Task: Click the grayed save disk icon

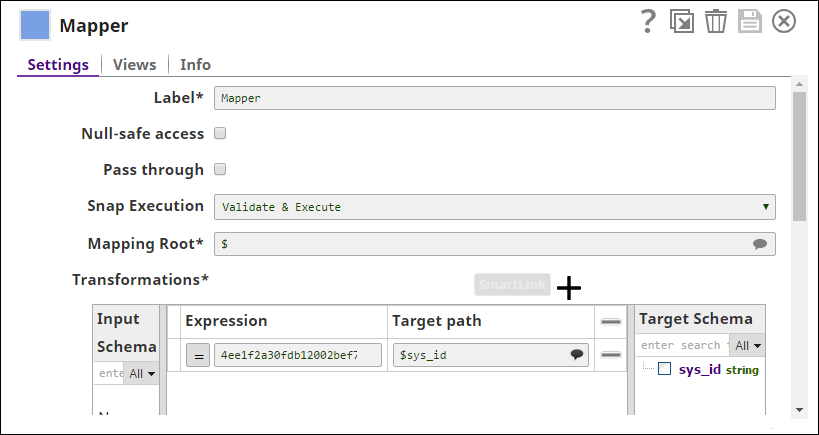Action: pos(750,22)
